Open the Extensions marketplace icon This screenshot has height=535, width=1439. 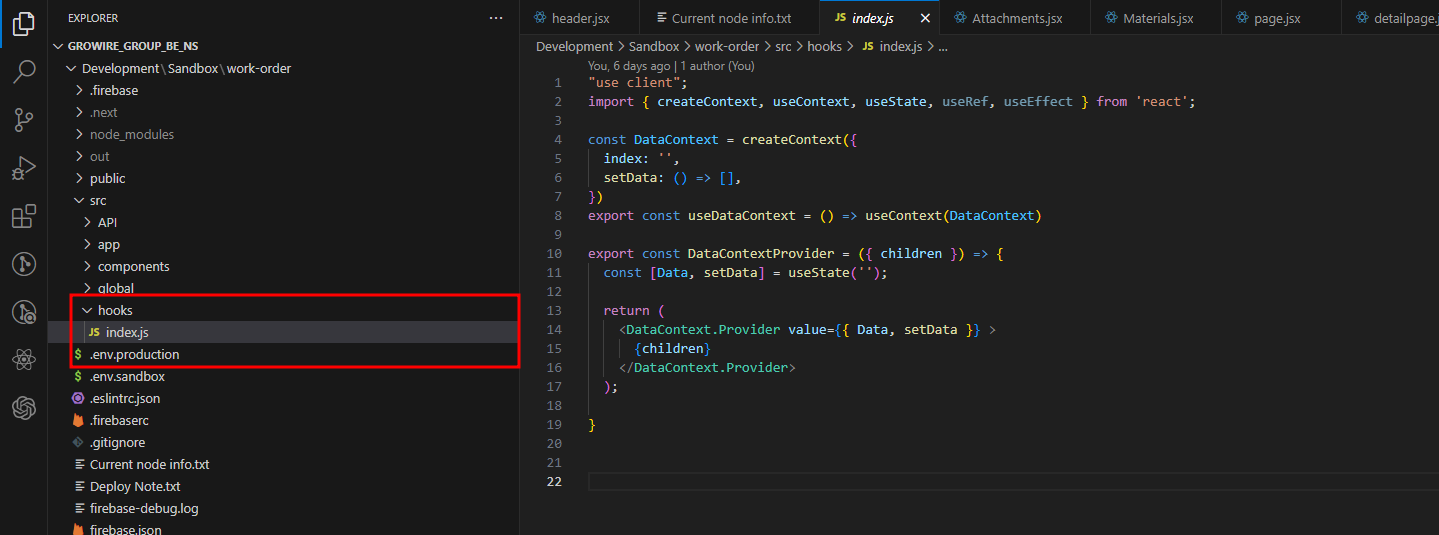point(24,216)
